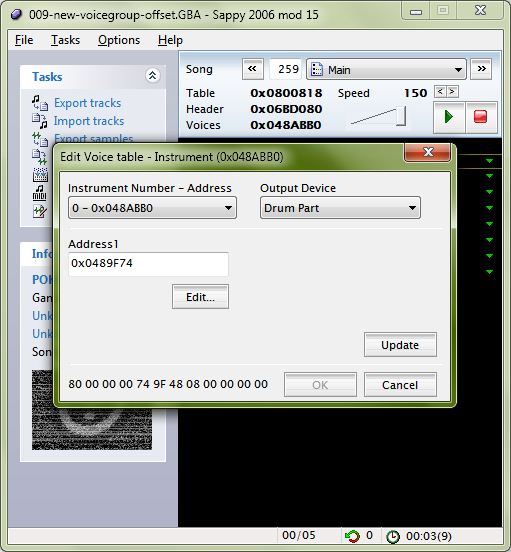Click the Export tracks icon
Screen dimensions: 511x552
point(40,103)
